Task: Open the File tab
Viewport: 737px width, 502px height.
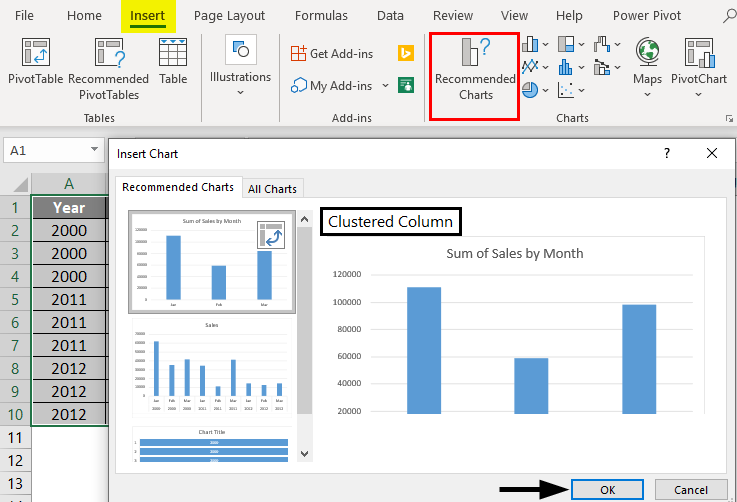Action: [x=24, y=16]
